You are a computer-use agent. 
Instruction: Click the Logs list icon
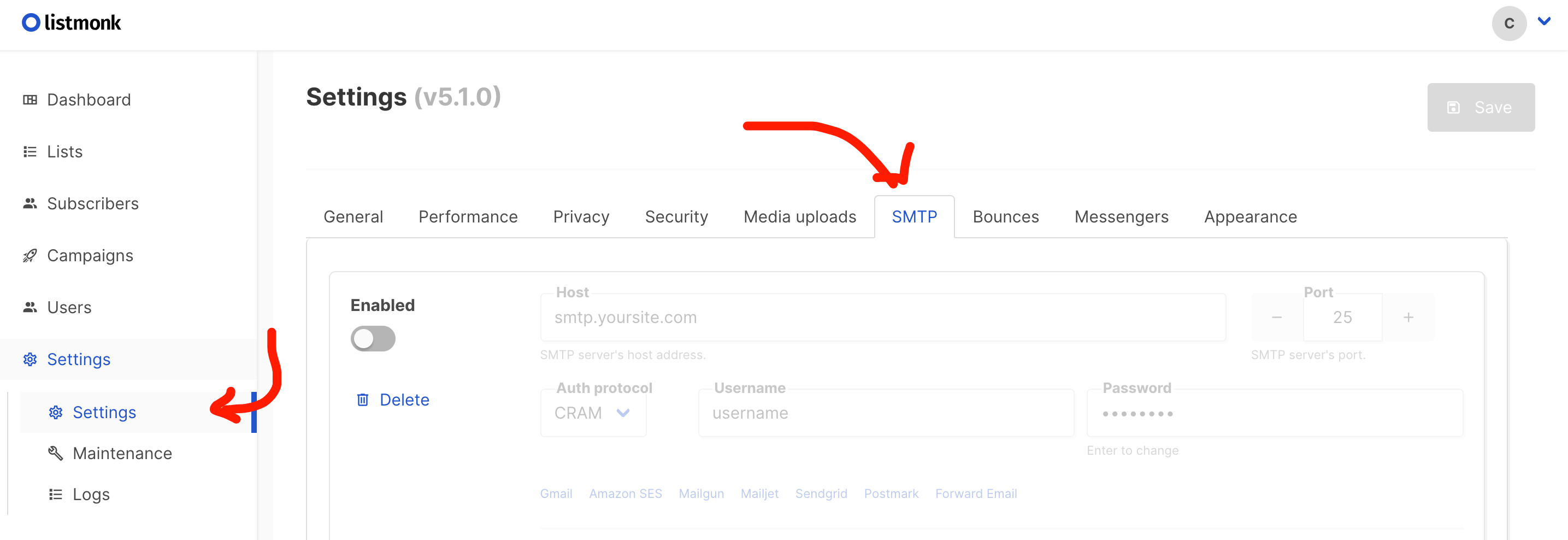[55, 494]
